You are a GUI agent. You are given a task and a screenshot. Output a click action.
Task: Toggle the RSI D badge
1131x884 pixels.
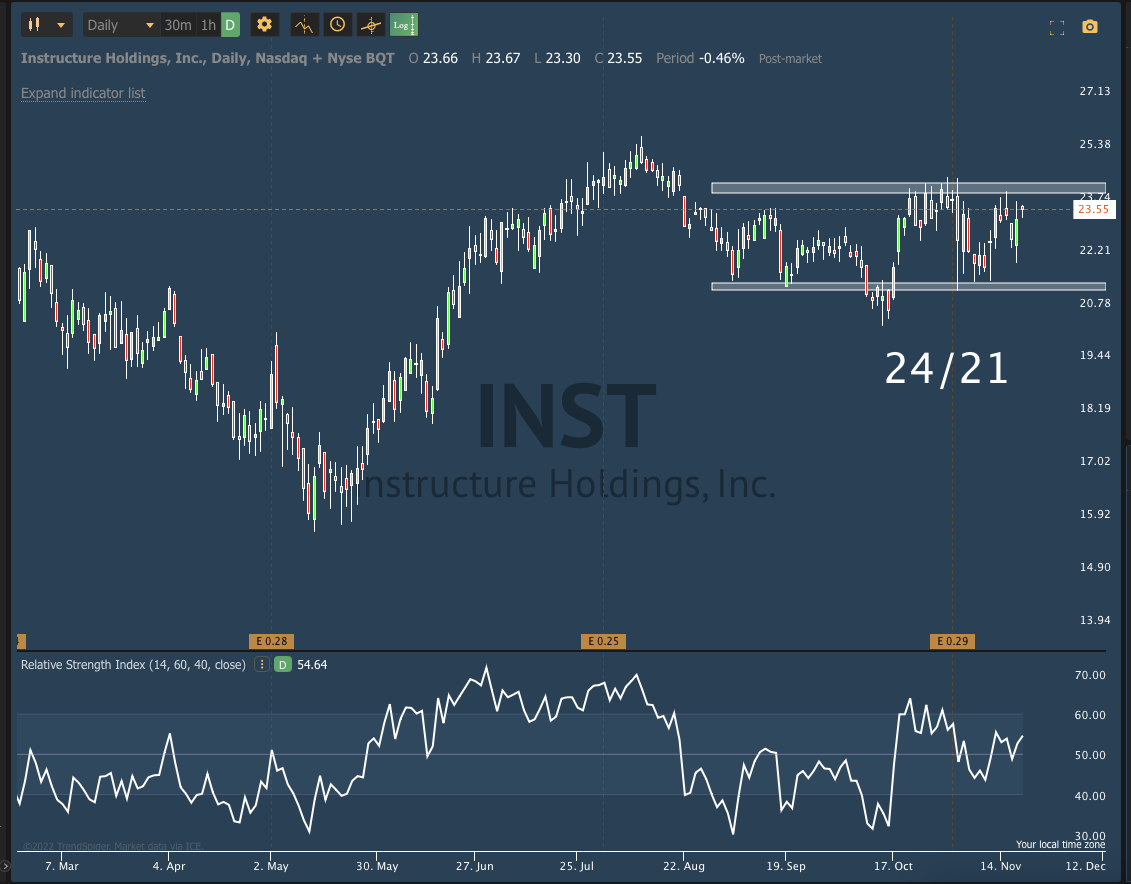pos(281,664)
